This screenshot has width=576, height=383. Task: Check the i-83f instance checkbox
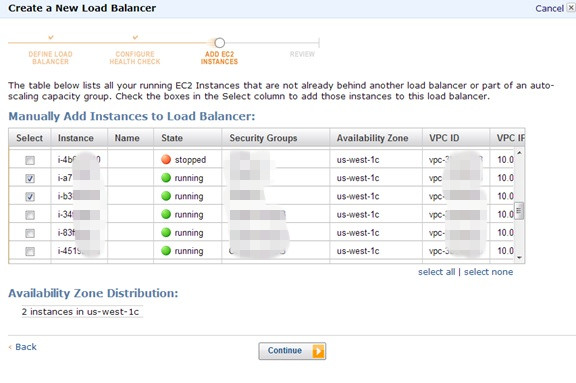pyautogui.click(x=30, y=233)
